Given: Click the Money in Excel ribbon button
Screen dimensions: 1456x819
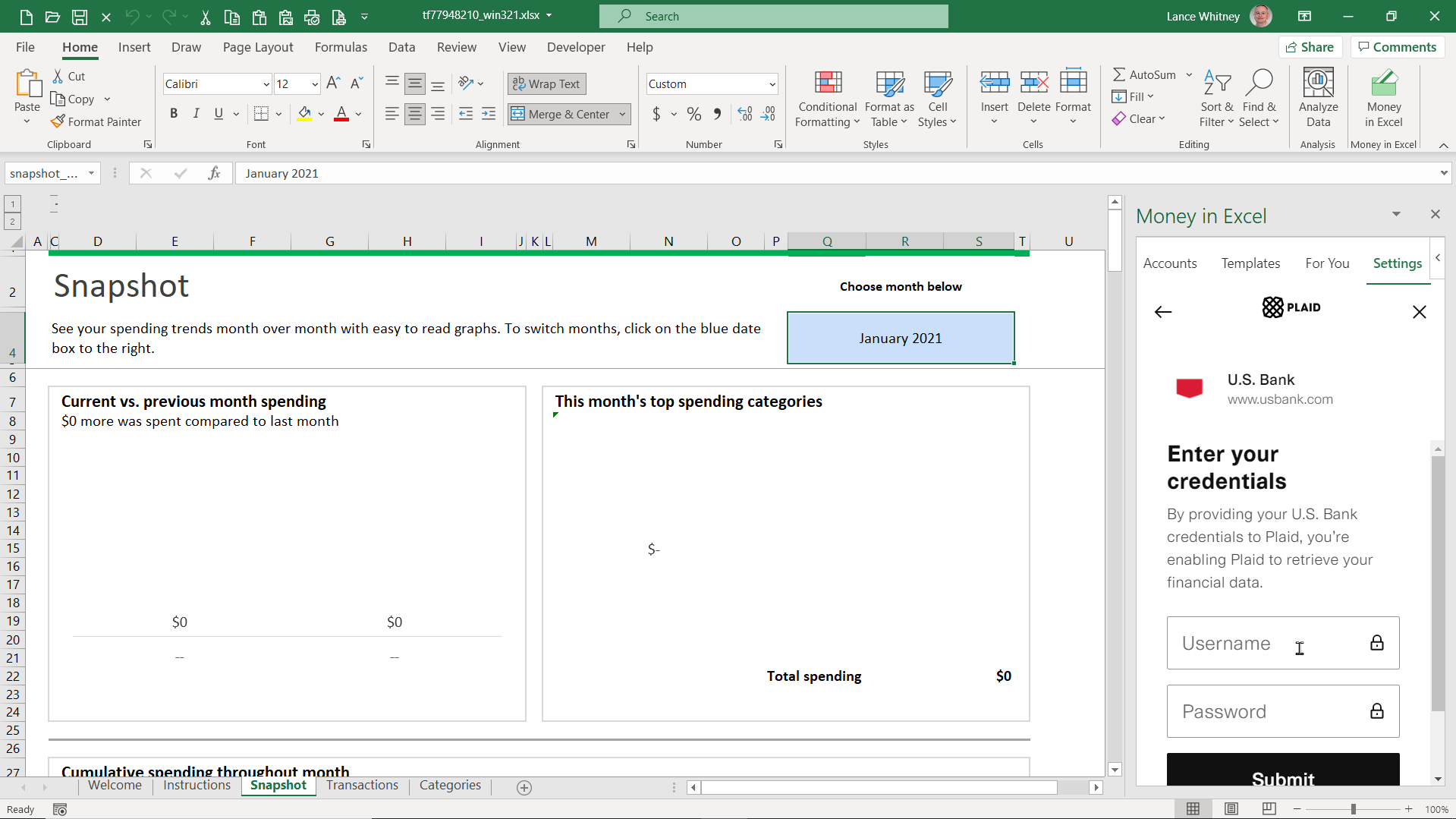Looking at the screenshot, I should [x=1383, y=97].
